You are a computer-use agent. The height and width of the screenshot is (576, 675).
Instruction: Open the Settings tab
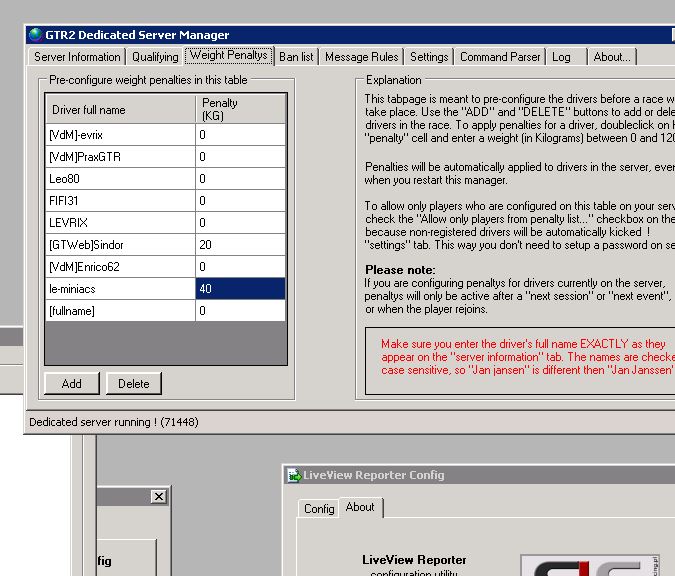tap(429, 57)
